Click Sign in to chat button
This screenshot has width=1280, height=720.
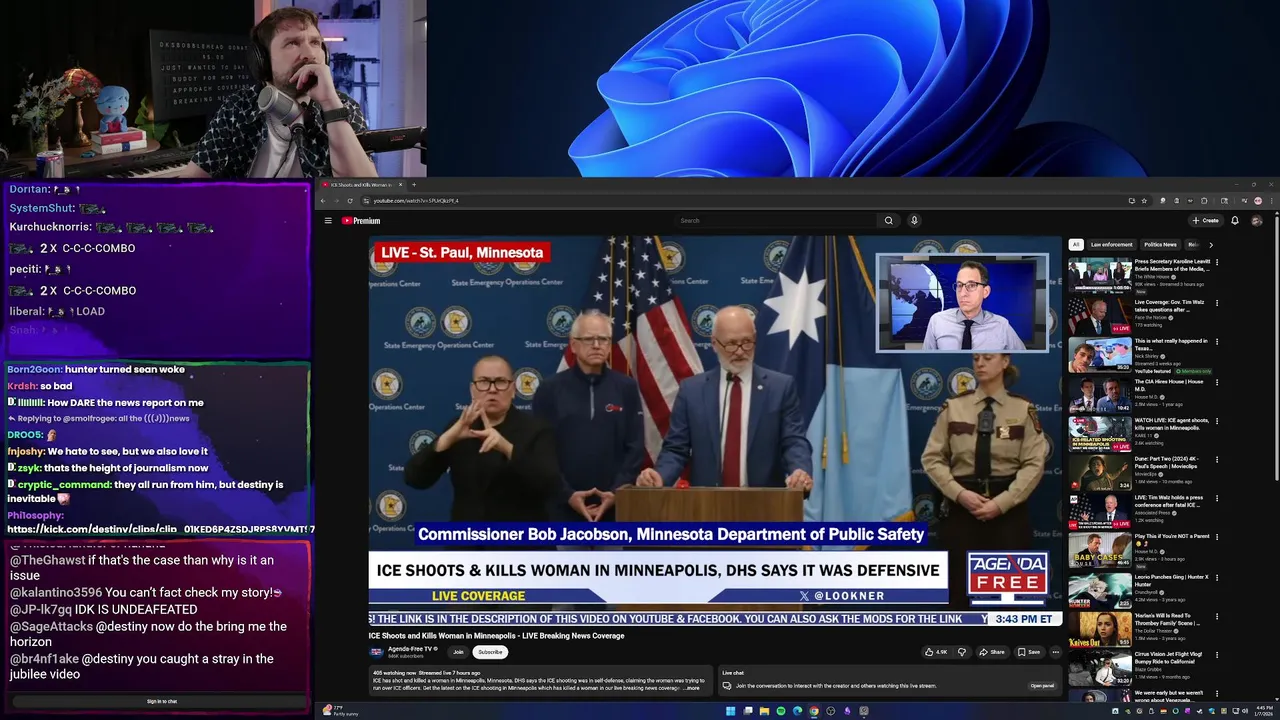point(161,701)
